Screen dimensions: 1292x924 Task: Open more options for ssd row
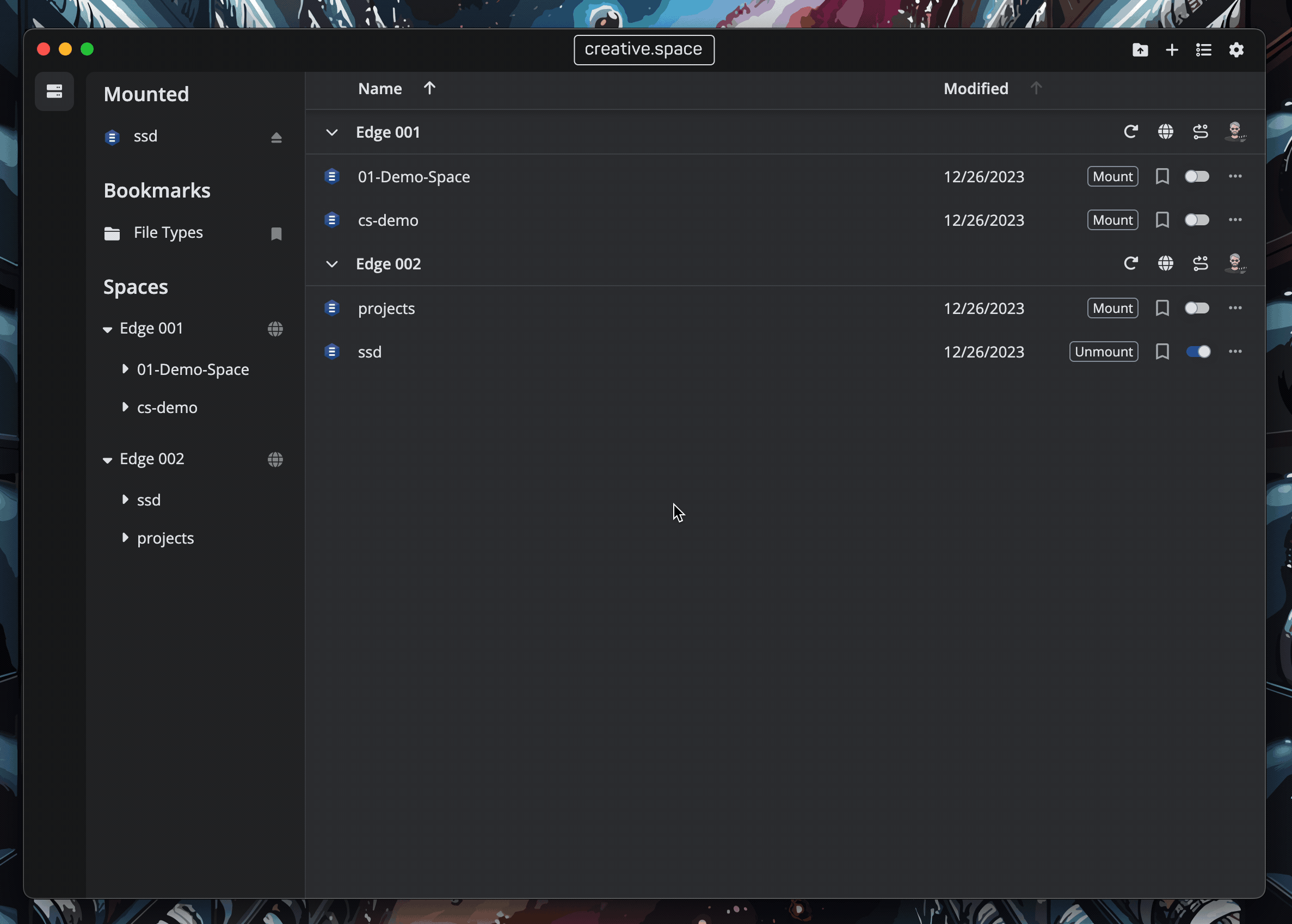click(x=1234, y=352)
